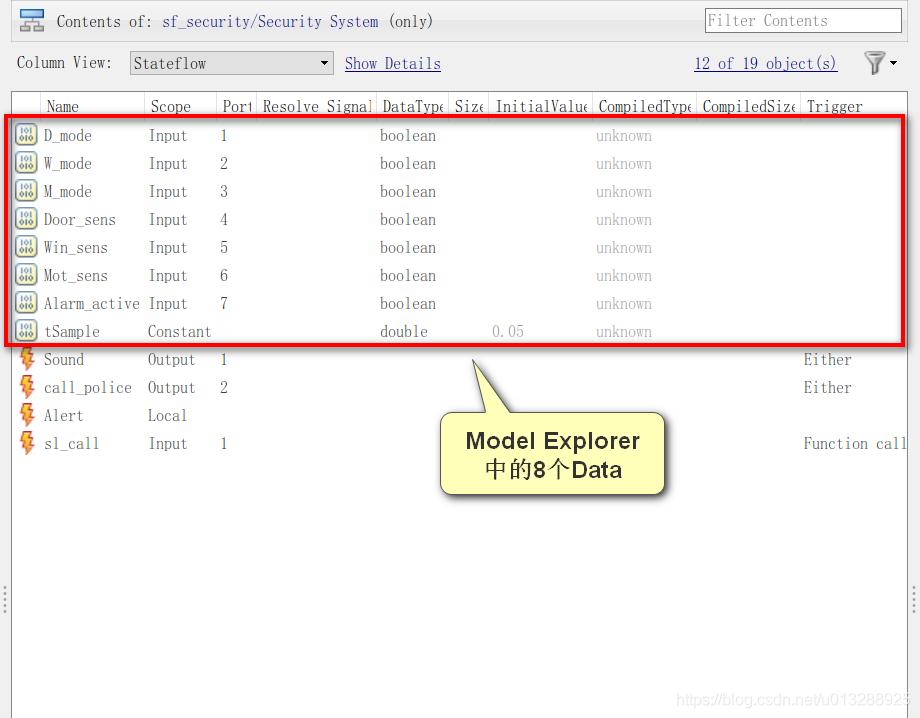Click the data icon next to Alarm_active

(x=26, y=303)
